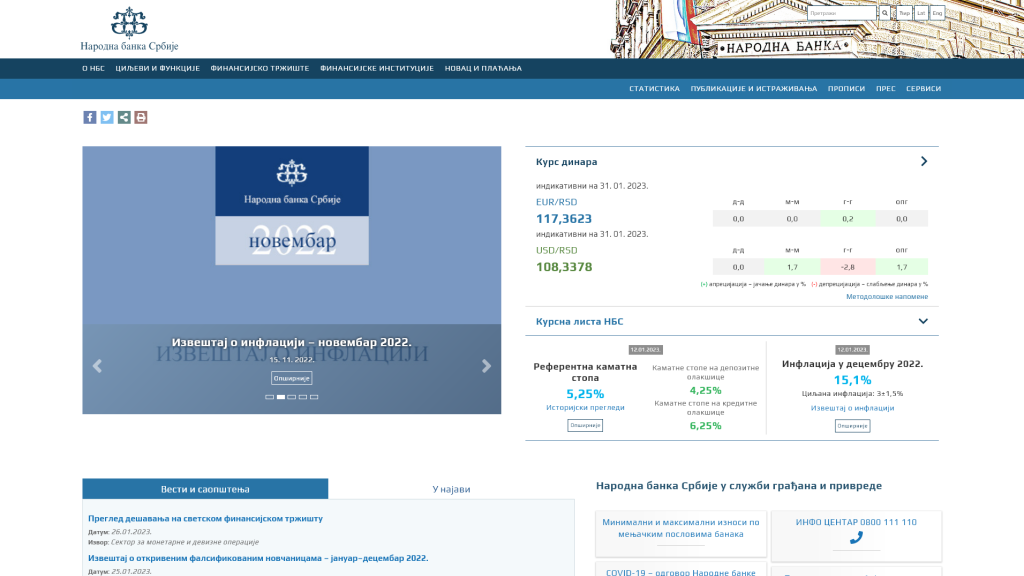Click Опширније button on the slider
Viewport: 1024px width, 576px height.
coord(291,378)
